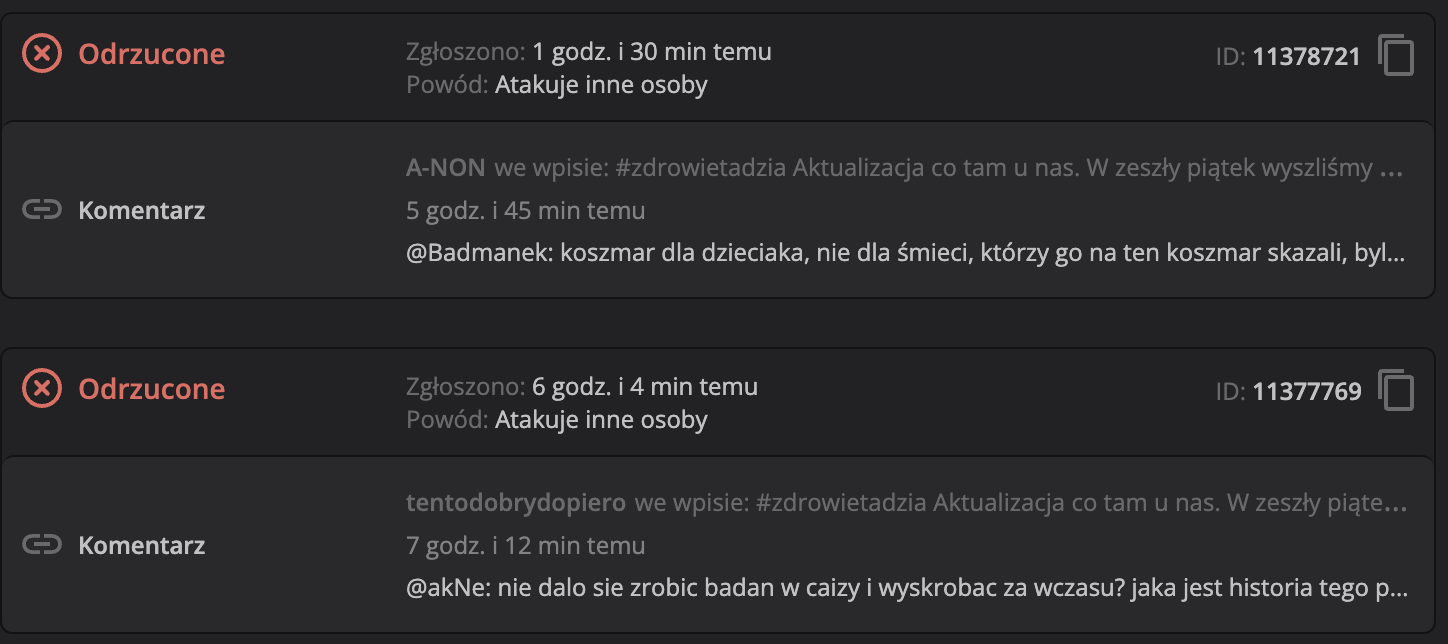Open user profile A-NON
This screenshot has height=644, width=1448.
click(x=445, y=168)
